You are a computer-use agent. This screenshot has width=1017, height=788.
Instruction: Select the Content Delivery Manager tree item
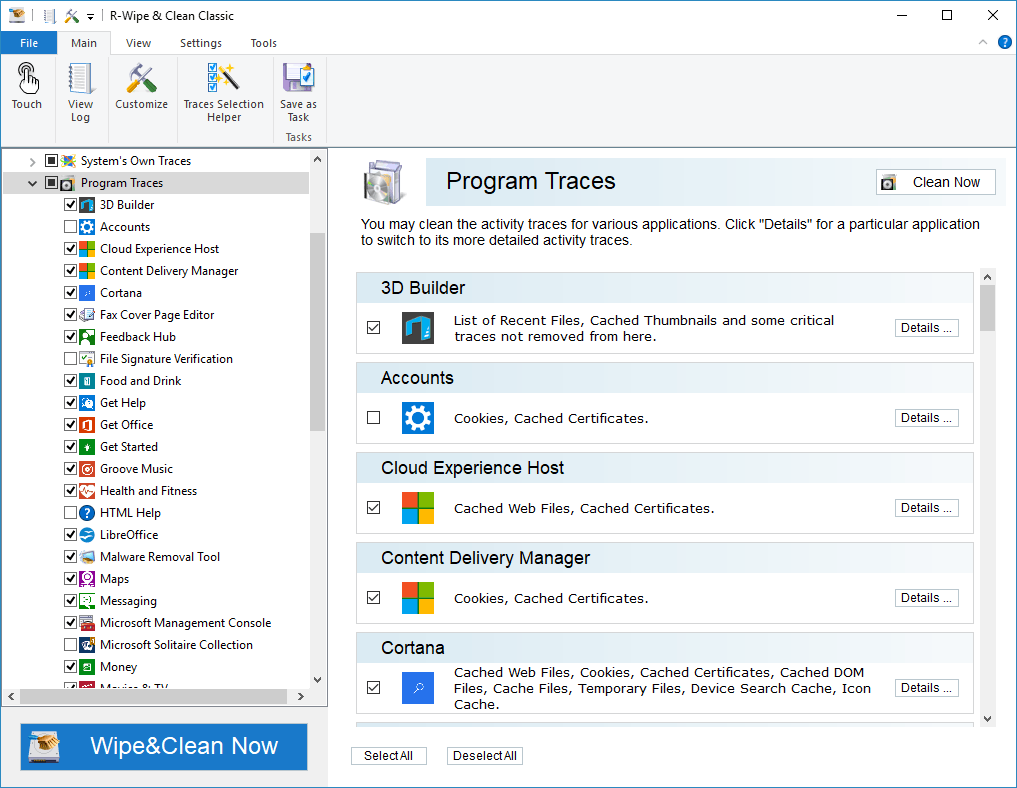coord(169,271)
